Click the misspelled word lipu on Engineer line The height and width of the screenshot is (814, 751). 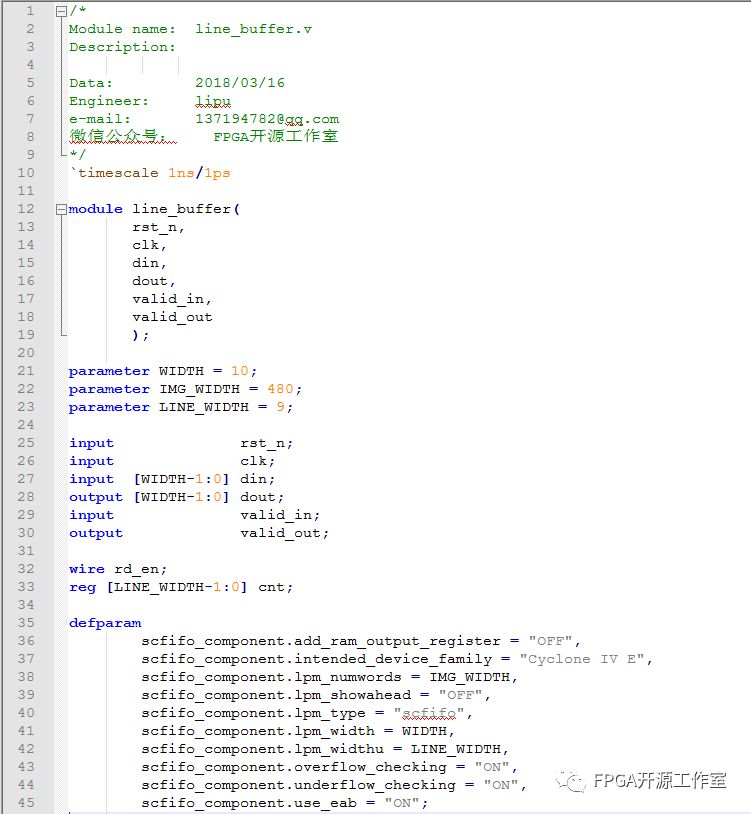[213, 101]
